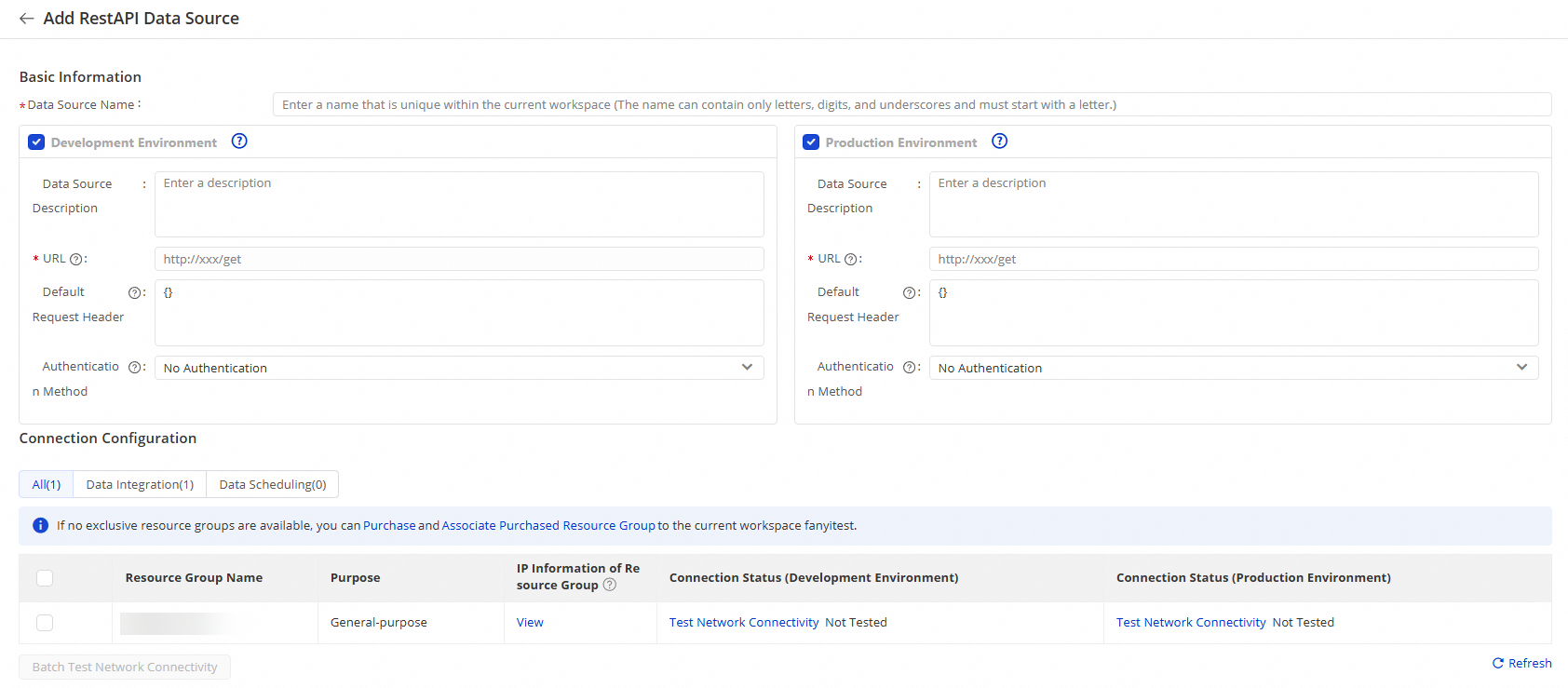The image size is (1568, 688).
Task: Click the Basic Information heading
Action: (80, 77)
